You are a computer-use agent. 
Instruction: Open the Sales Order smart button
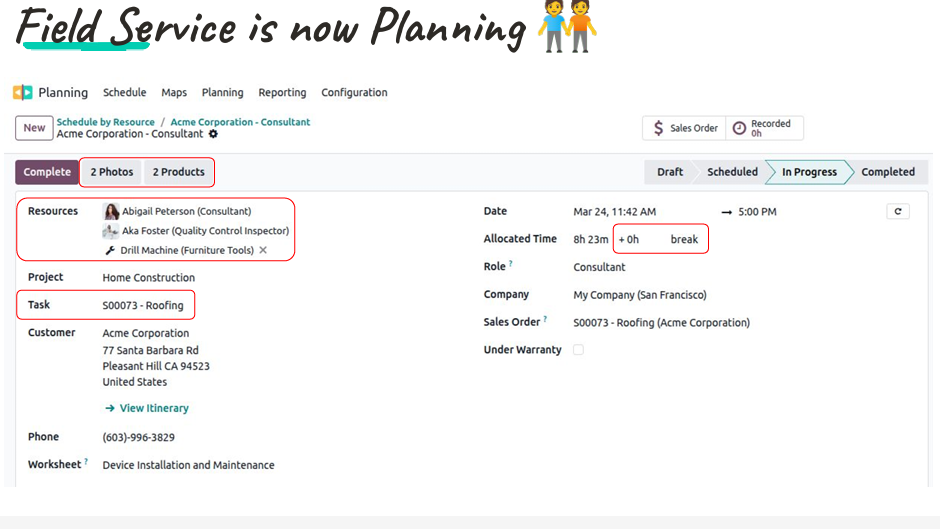click(x=685, y=128)
